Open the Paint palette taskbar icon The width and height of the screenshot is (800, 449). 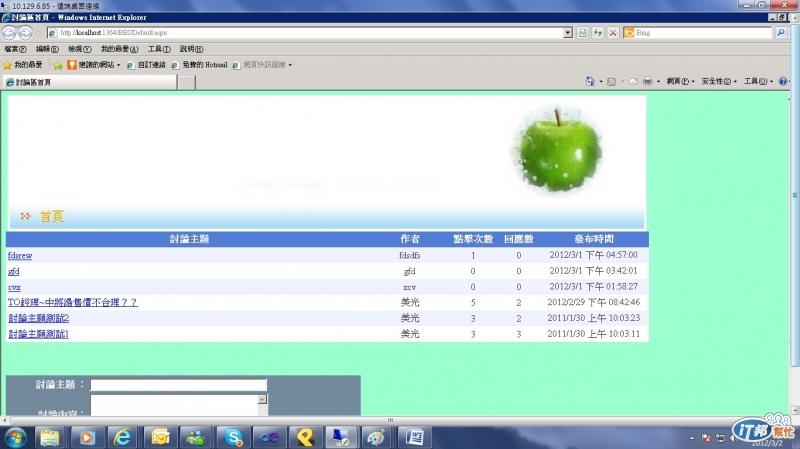[x=377, y=437]
